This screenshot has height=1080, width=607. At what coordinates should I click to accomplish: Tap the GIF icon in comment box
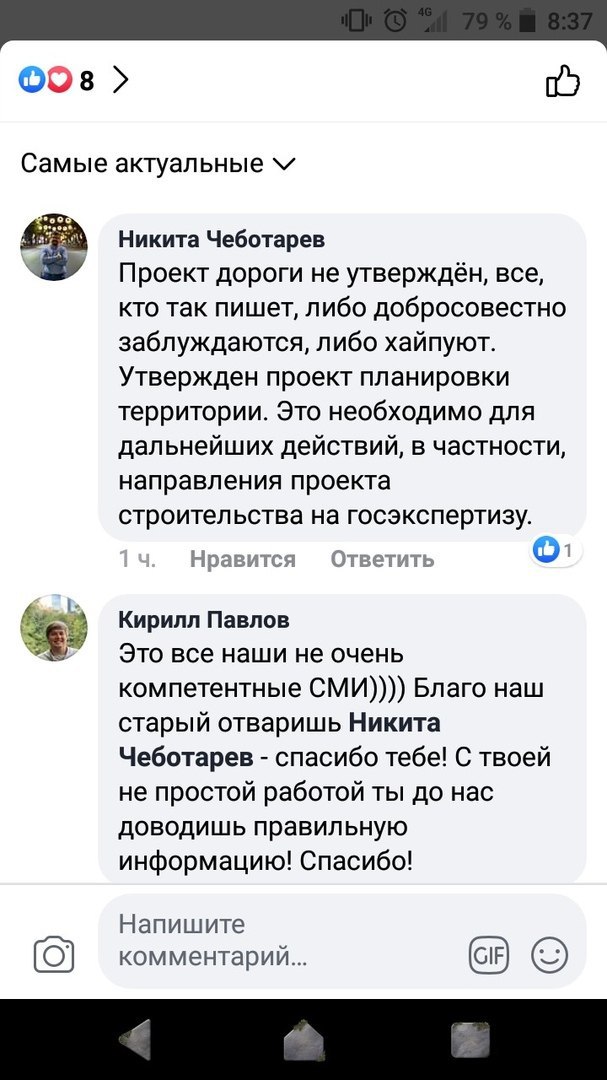click(489, 955)
